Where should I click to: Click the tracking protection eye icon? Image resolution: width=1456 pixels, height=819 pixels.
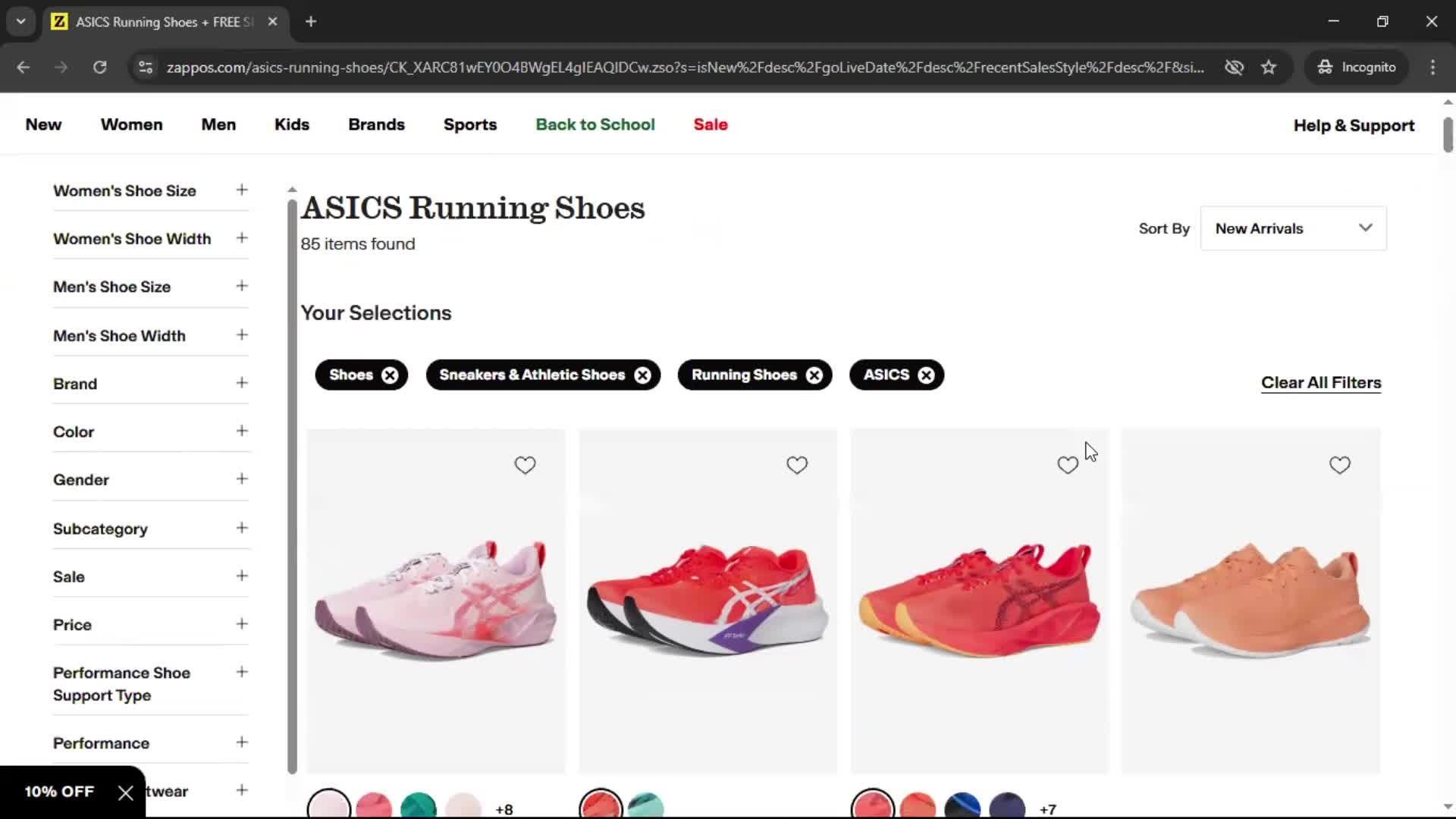1234,67
